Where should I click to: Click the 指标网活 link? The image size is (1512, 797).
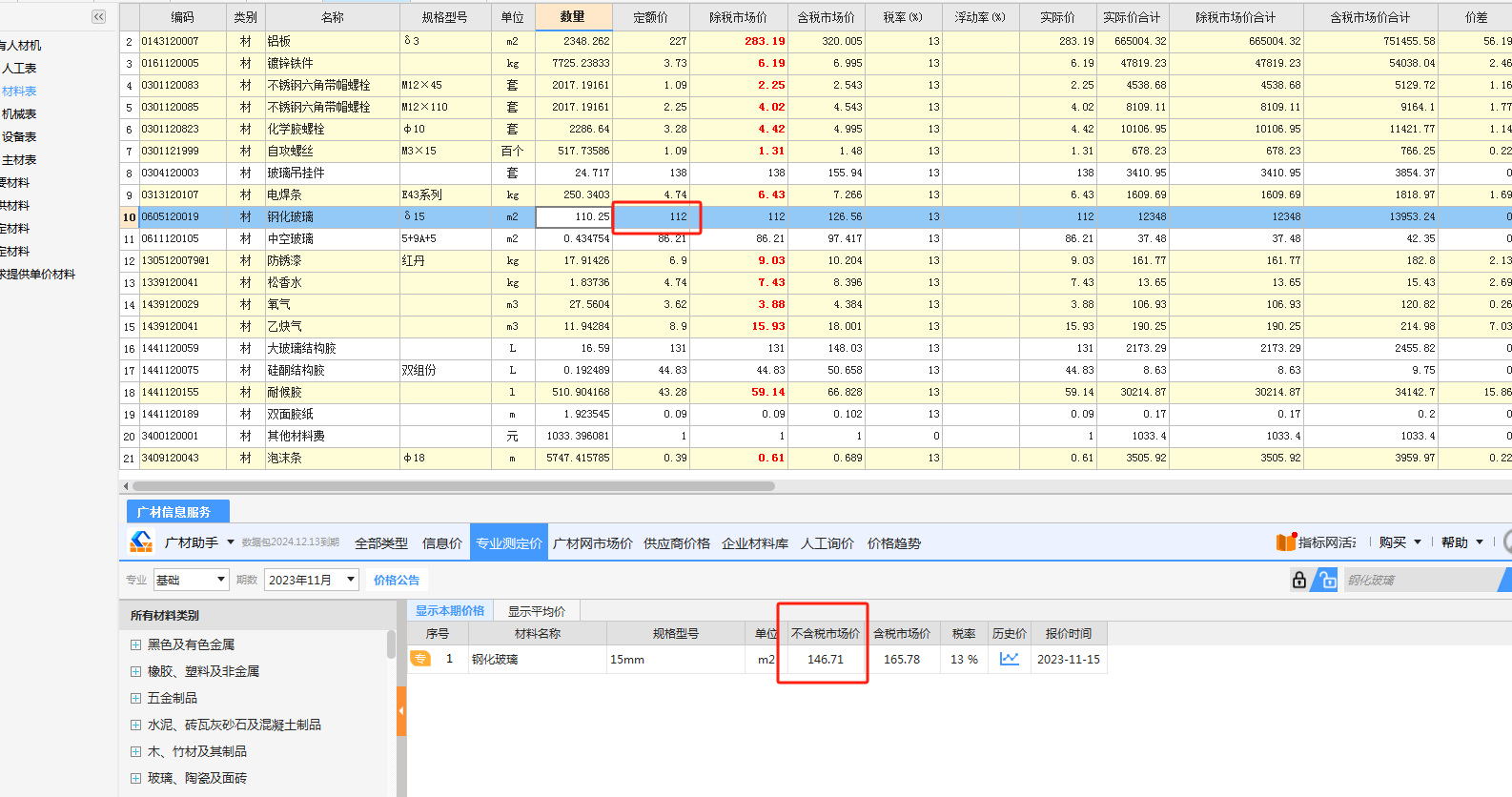click(1327, 542)
